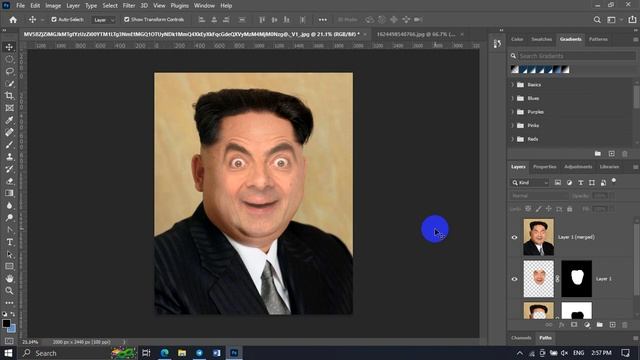Add layer style with fx icon
This screenshot has height=360, width=640.
click(562, 325)
